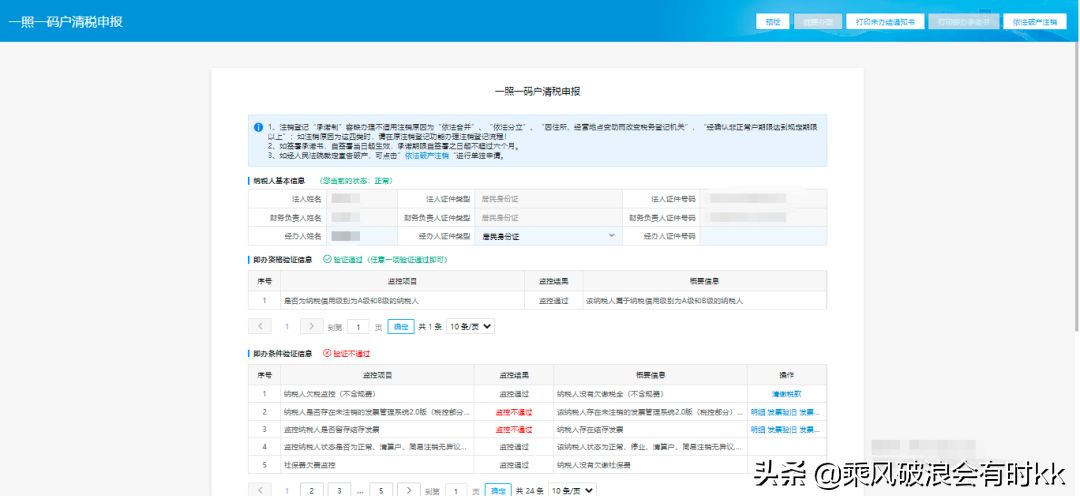Click 依法破产注销 button in header

1035,21
